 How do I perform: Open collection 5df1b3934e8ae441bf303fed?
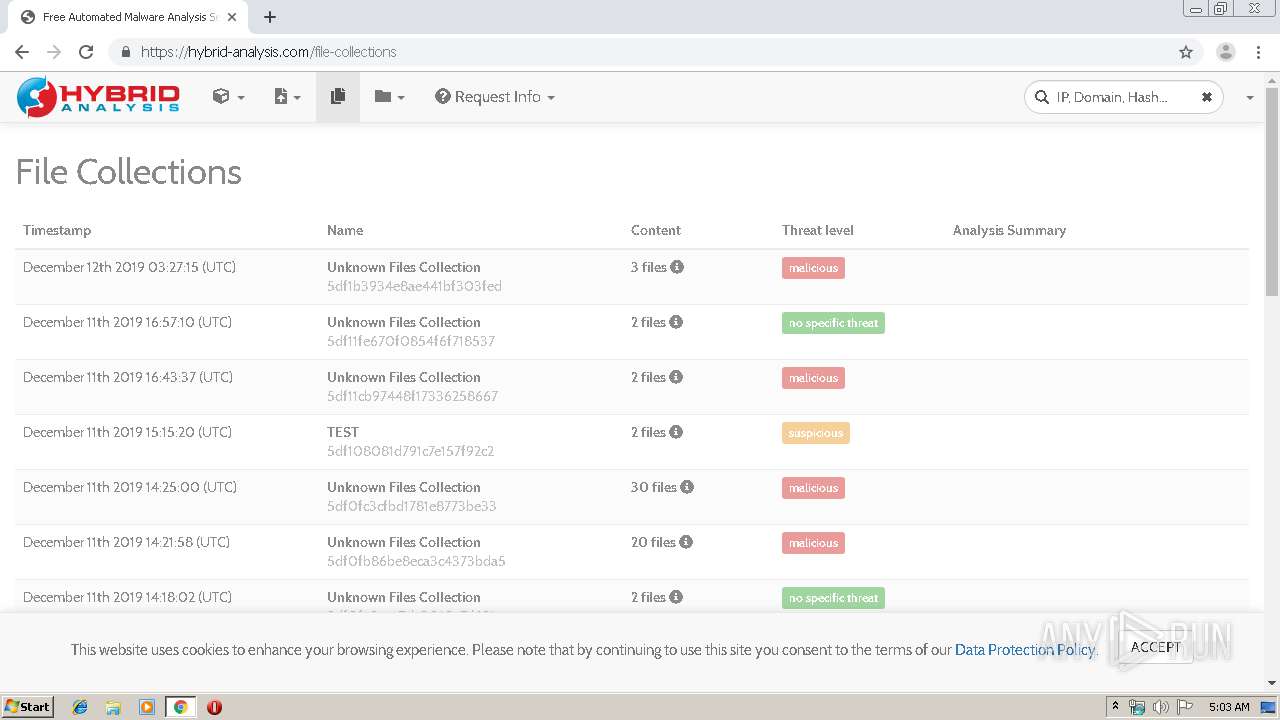414,286
